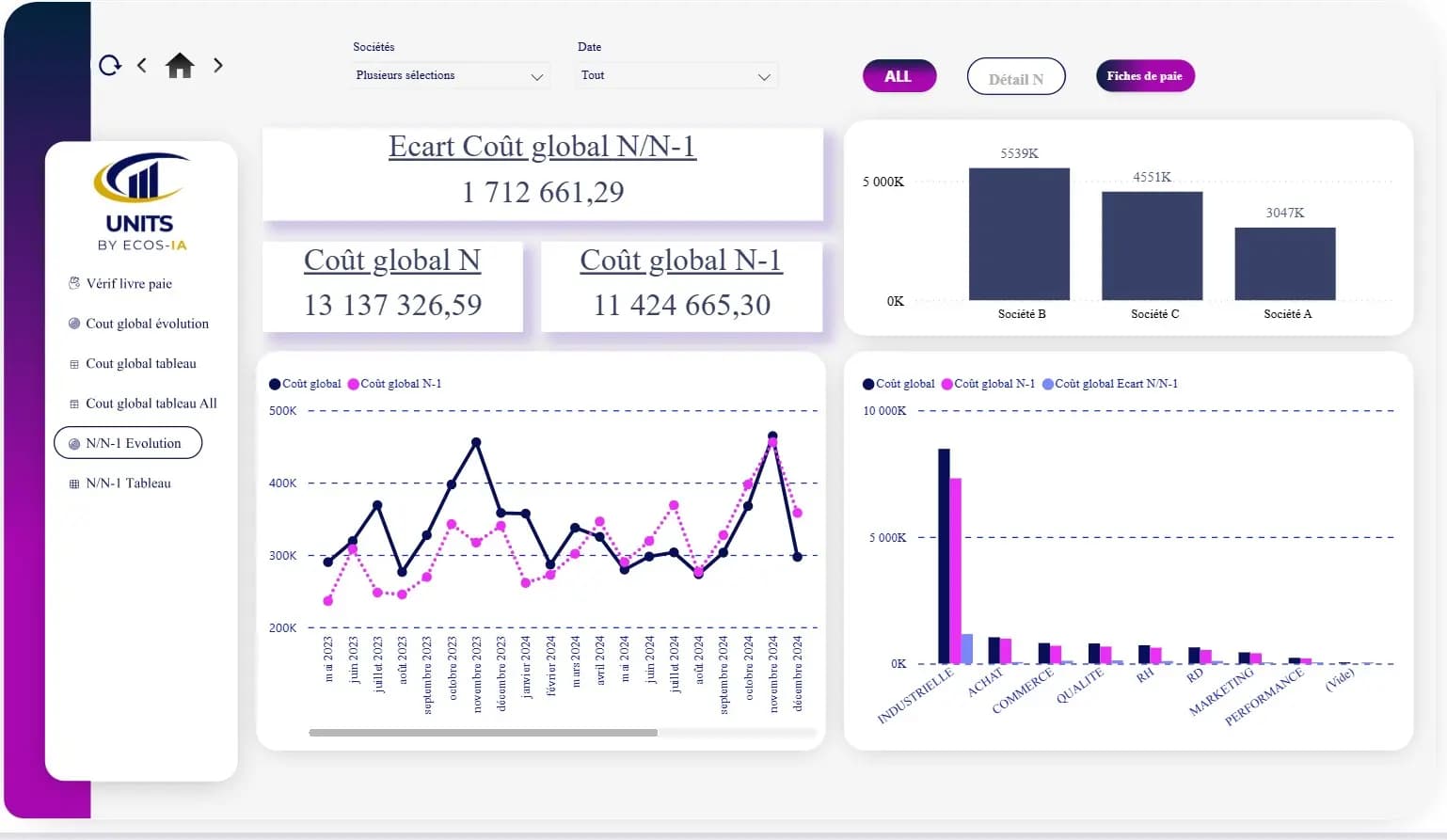The width and height of the screenshot is (1447, 840).
Task: Go forward with the right chevron icon
Action: (218, 65)
